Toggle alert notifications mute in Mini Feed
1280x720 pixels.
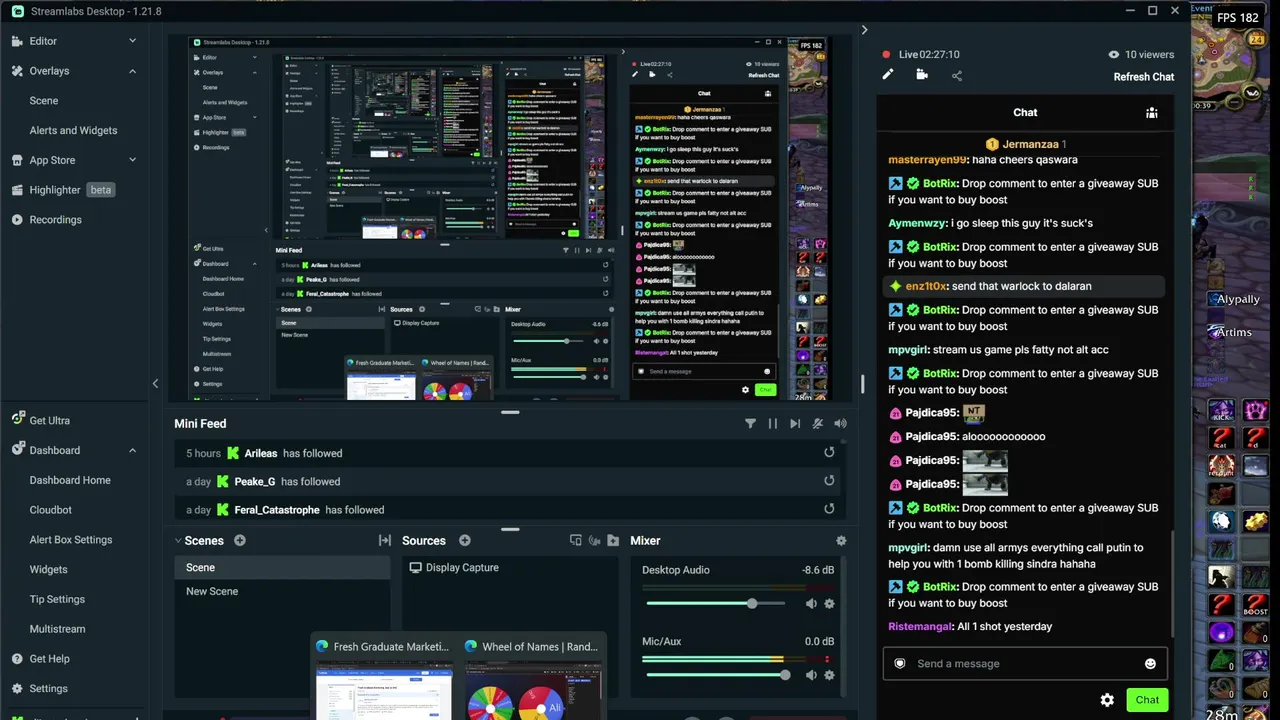[818, 424]
